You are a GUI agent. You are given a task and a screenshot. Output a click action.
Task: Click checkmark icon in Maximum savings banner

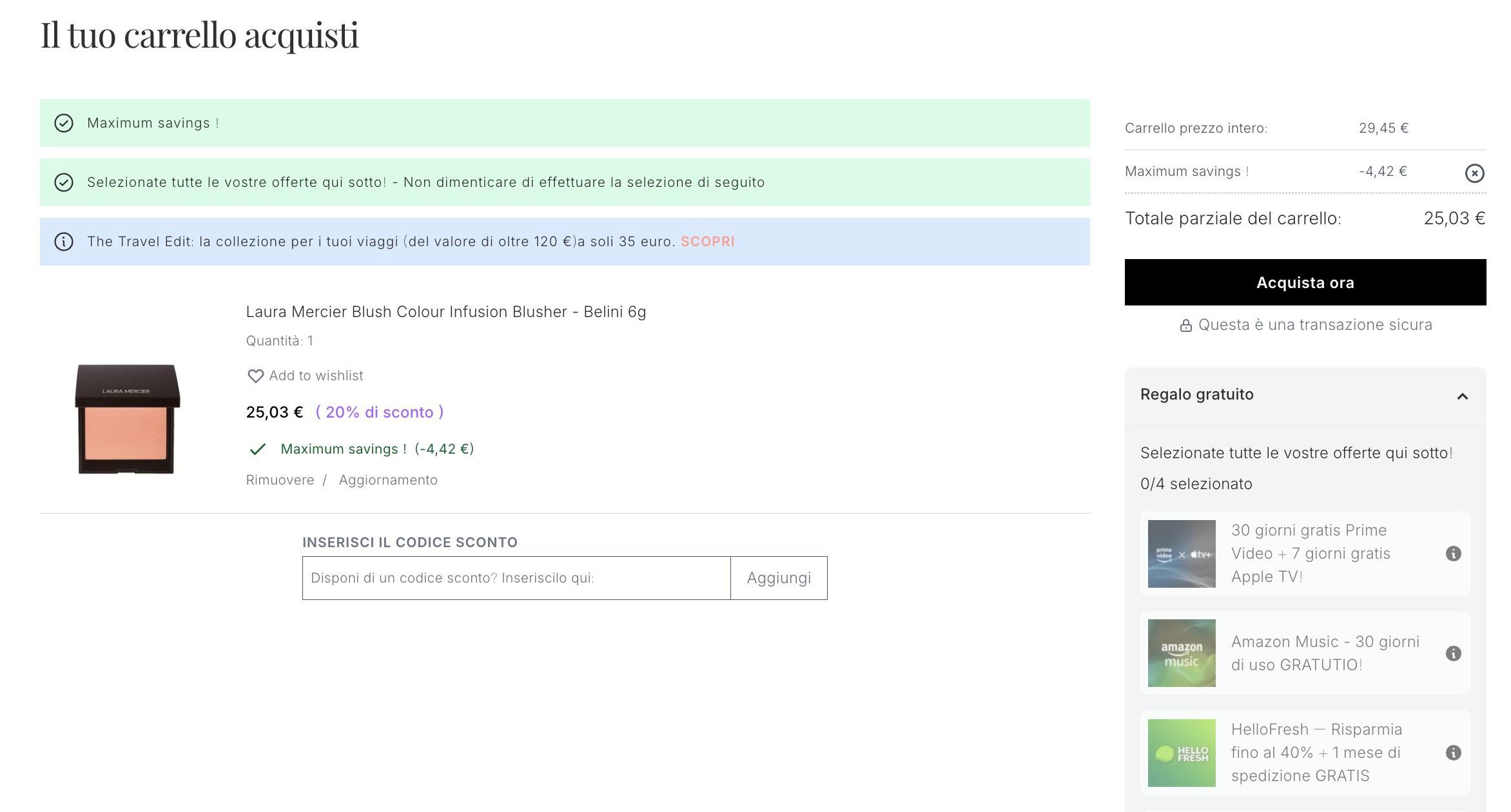[63, 123]
